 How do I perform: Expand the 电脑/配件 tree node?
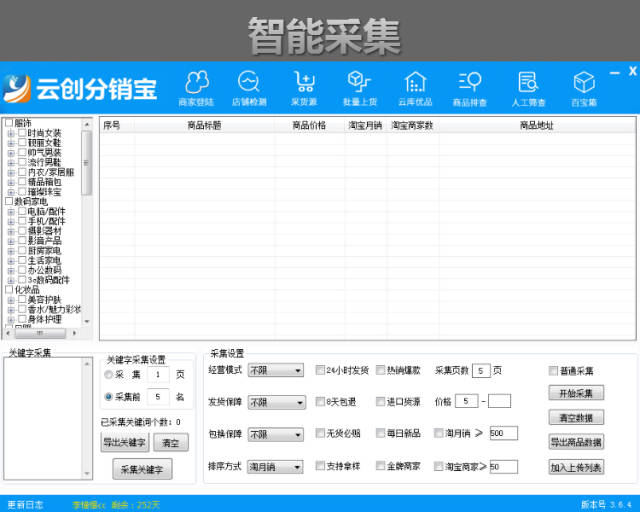pos(11,211)
